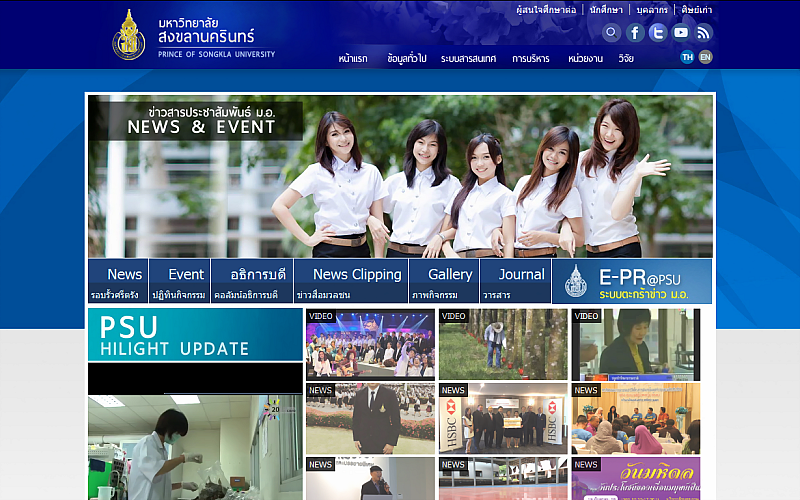Select the News Clipping tab
Image resolution: width=800 pixels, height=500 pixels.
coord(351,281)
